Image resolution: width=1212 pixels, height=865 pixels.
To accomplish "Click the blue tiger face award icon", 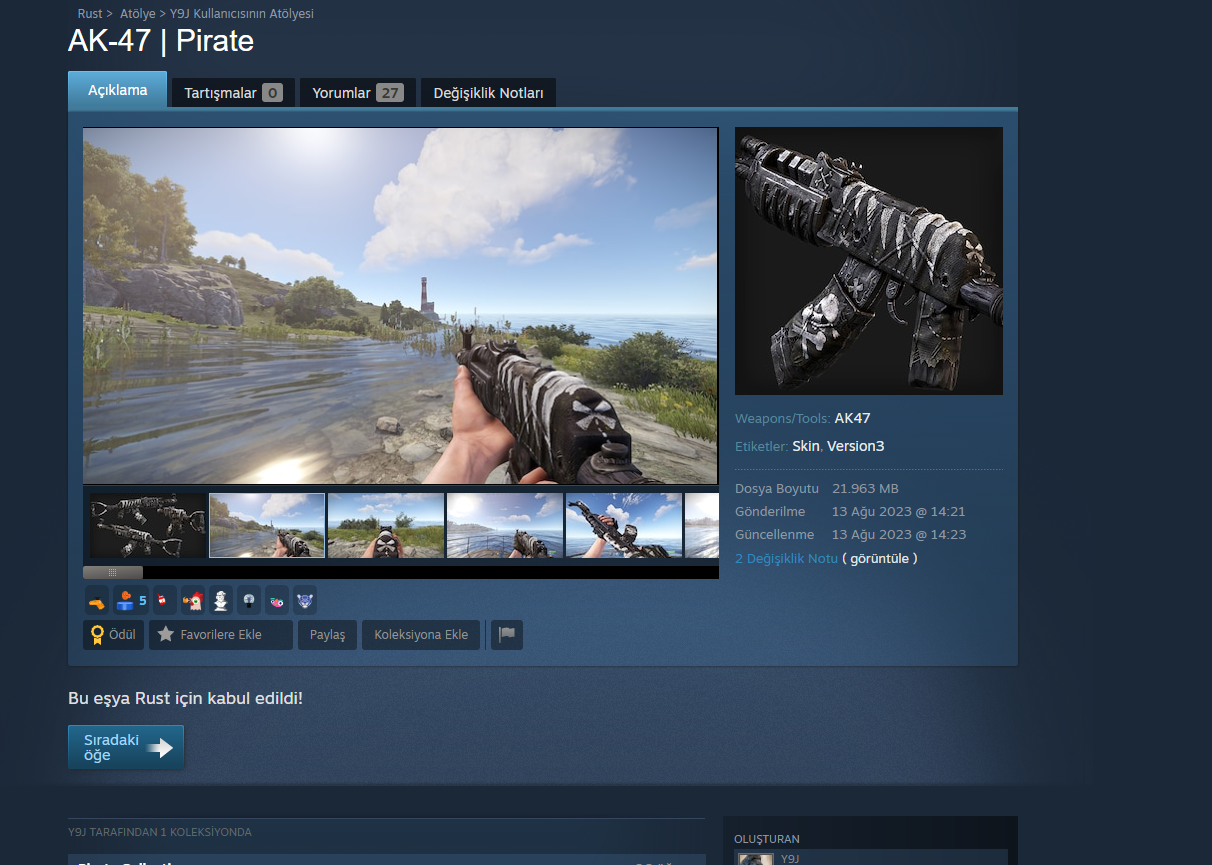I will pyautogui.click(x=304, y=600).
